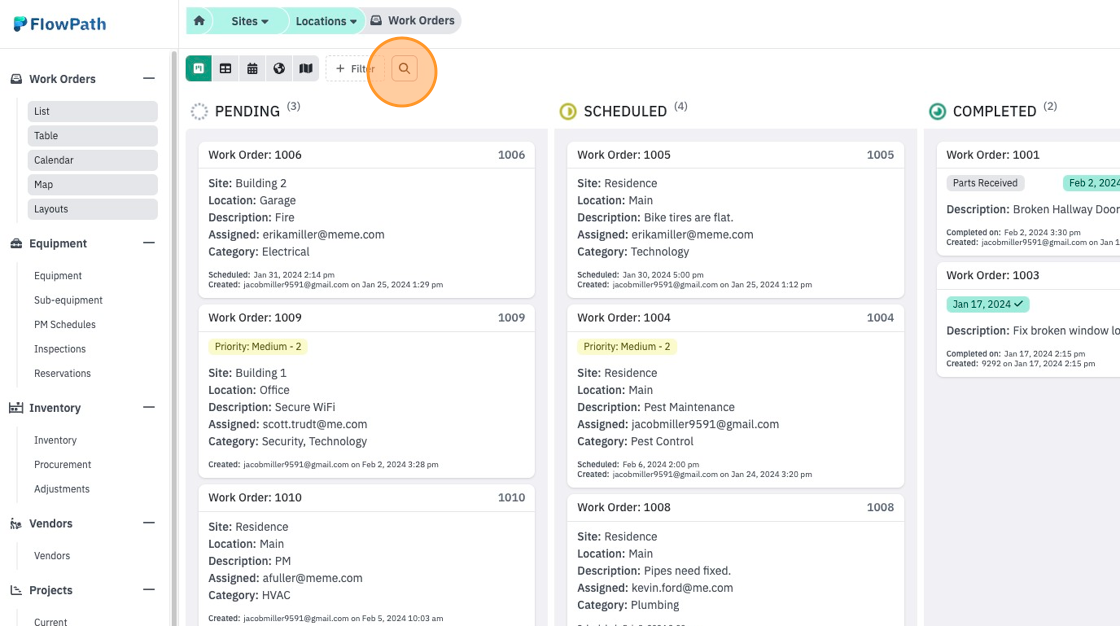Click the Priority Medium badge on 1004

click(626, 347)
